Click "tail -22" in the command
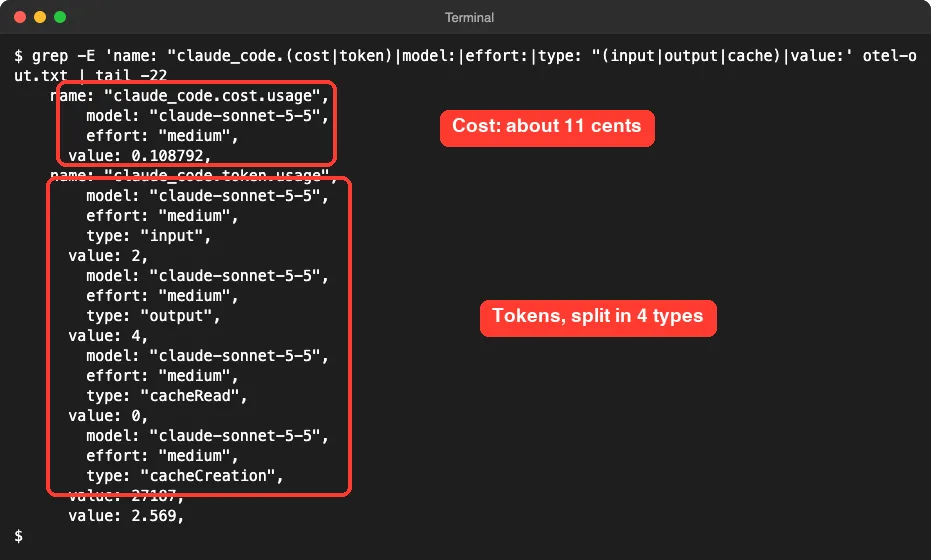Screen dimensions: 931x560 (x=131, y=76)
